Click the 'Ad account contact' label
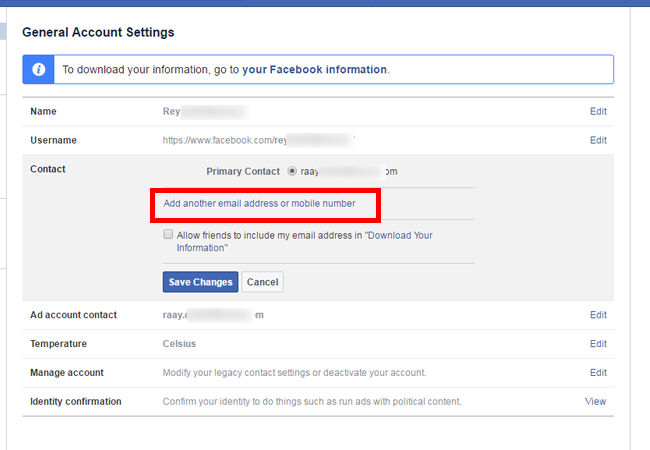Image resolution: width=650 pixels, height=450 pixels. click(x=73, y=315)
